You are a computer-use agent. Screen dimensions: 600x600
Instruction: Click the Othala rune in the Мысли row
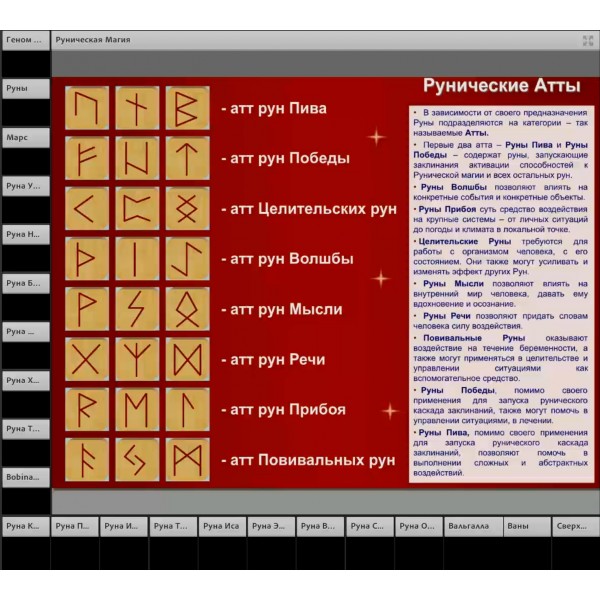[x=187, y=309]
